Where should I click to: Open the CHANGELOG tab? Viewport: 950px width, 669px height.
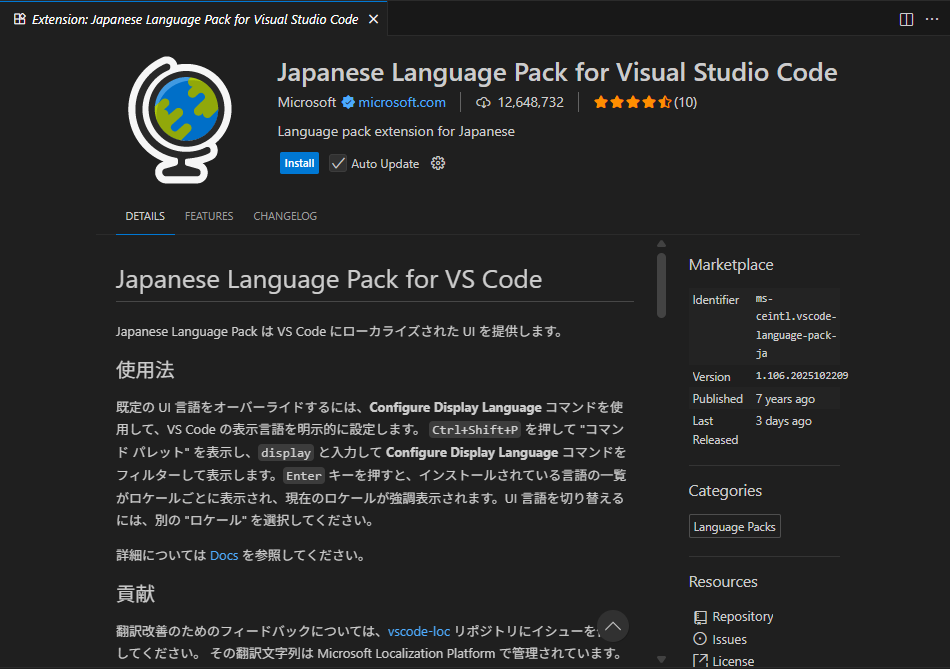tap(284, 216)
